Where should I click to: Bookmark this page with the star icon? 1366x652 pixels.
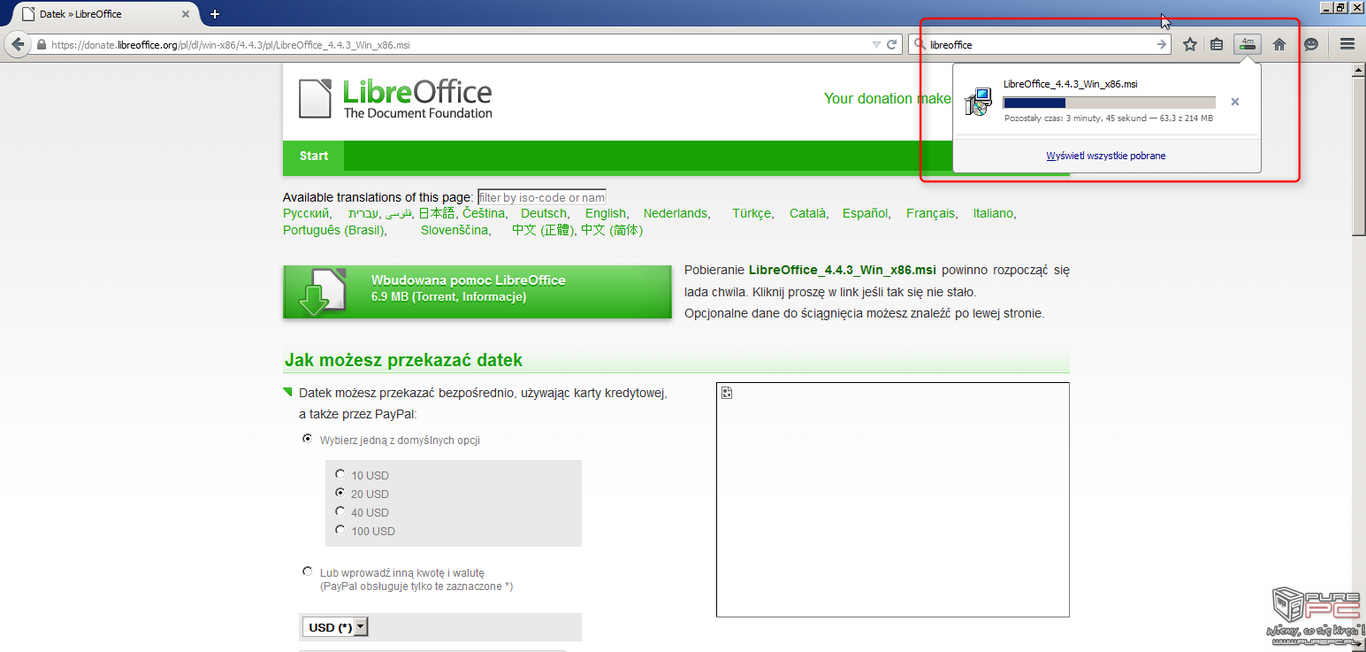click(1190, 45)
